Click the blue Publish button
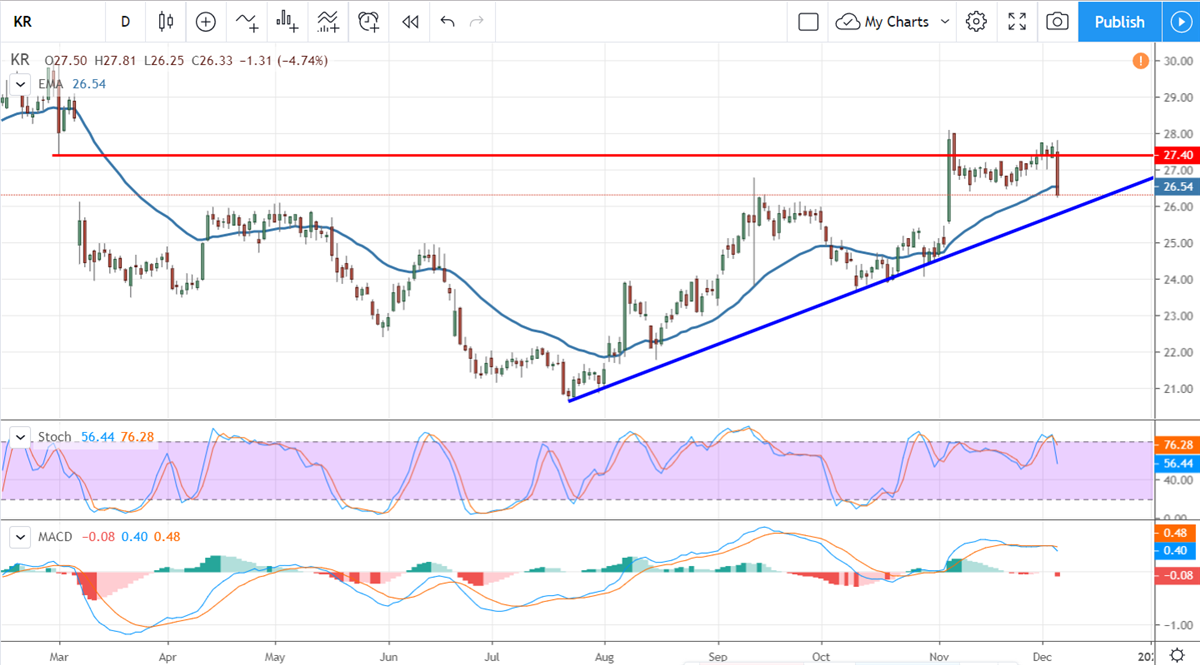The height and width of the screenshot is (665, 1200). [x=1119, y=21]
